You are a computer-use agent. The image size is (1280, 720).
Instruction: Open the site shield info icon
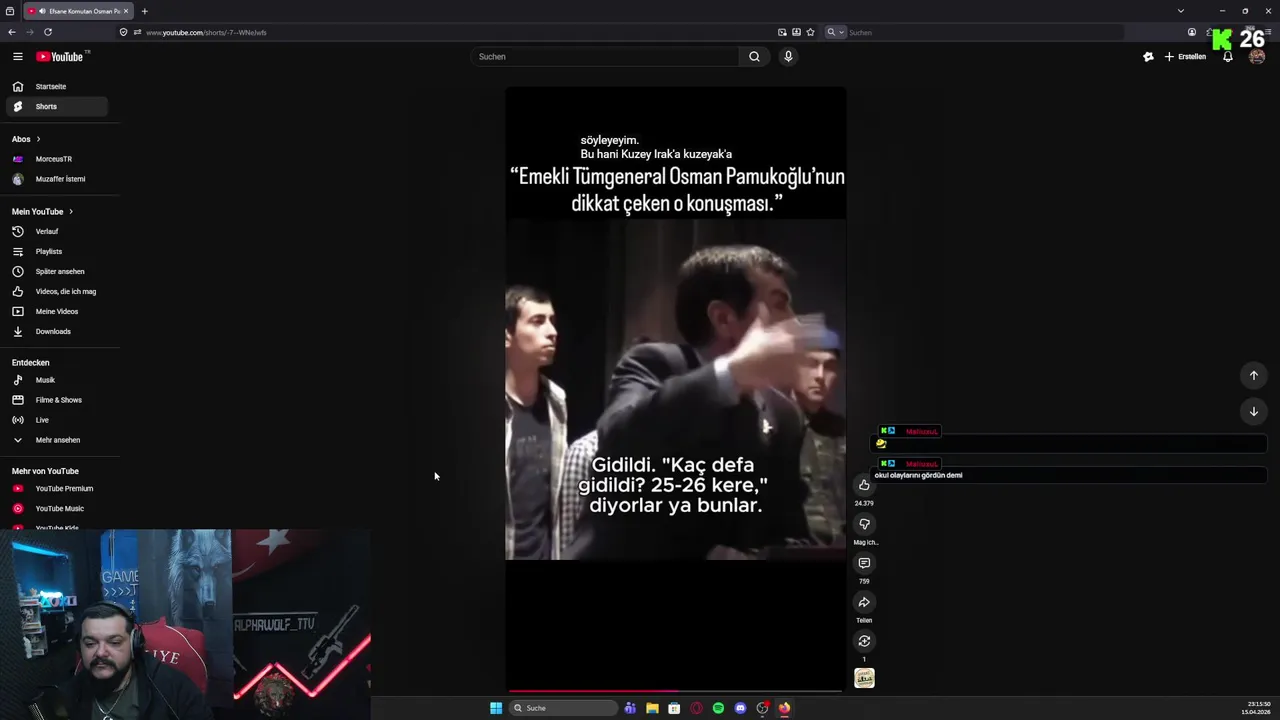(x=124, y=32)
